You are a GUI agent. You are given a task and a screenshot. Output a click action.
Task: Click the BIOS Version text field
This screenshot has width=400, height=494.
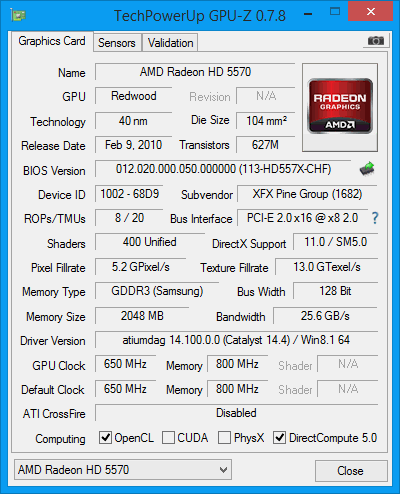(x=223, y=169)
